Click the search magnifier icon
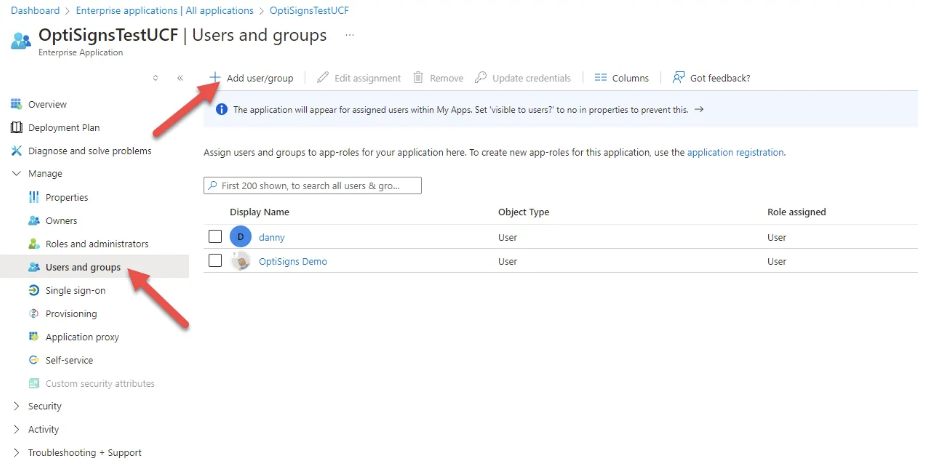The image size is (933, 459). [x=213, y=186]
